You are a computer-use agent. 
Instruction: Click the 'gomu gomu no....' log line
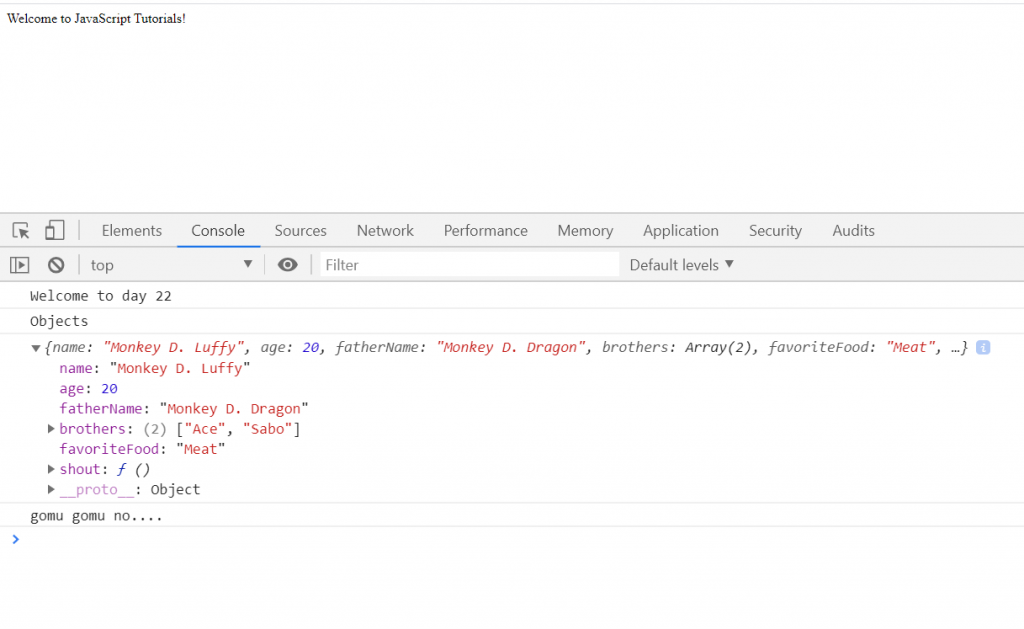[96, 515]
